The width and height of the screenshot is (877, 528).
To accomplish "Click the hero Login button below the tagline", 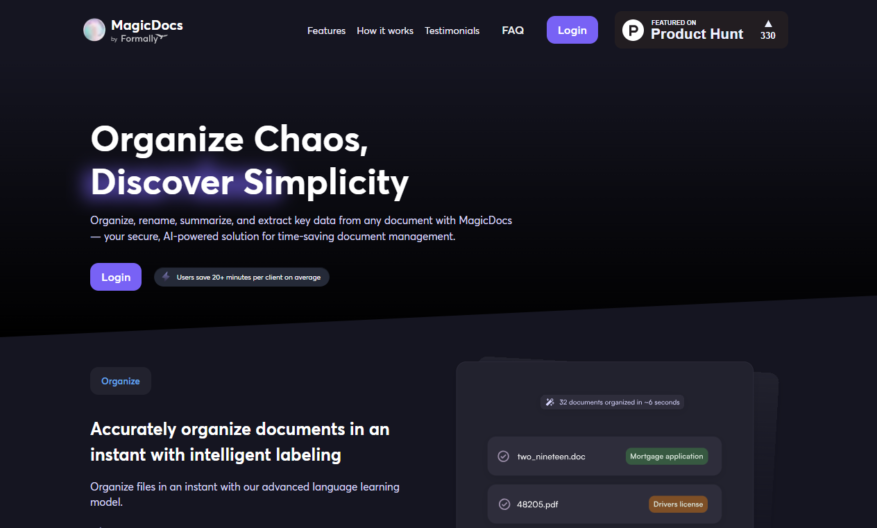I will coord(116,277).
